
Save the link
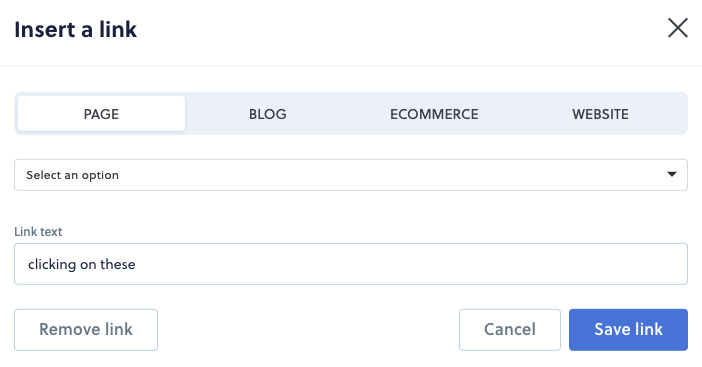pyautogui.click(x=628, y=330)
